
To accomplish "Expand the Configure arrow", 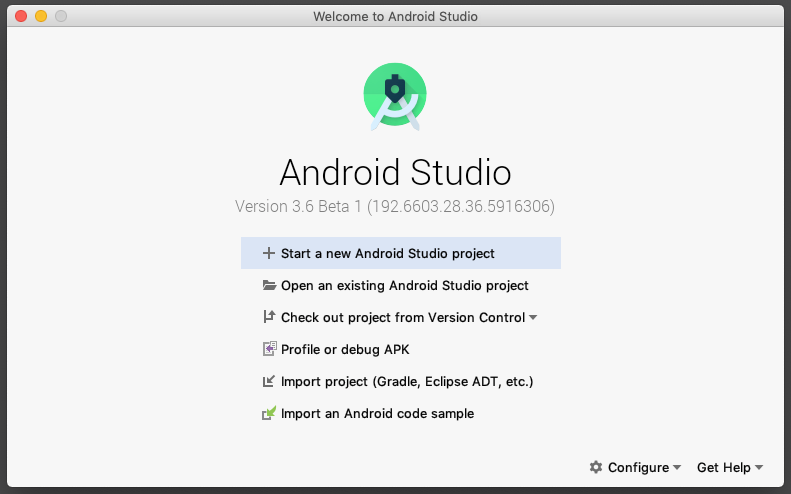I will click(677, 468).
